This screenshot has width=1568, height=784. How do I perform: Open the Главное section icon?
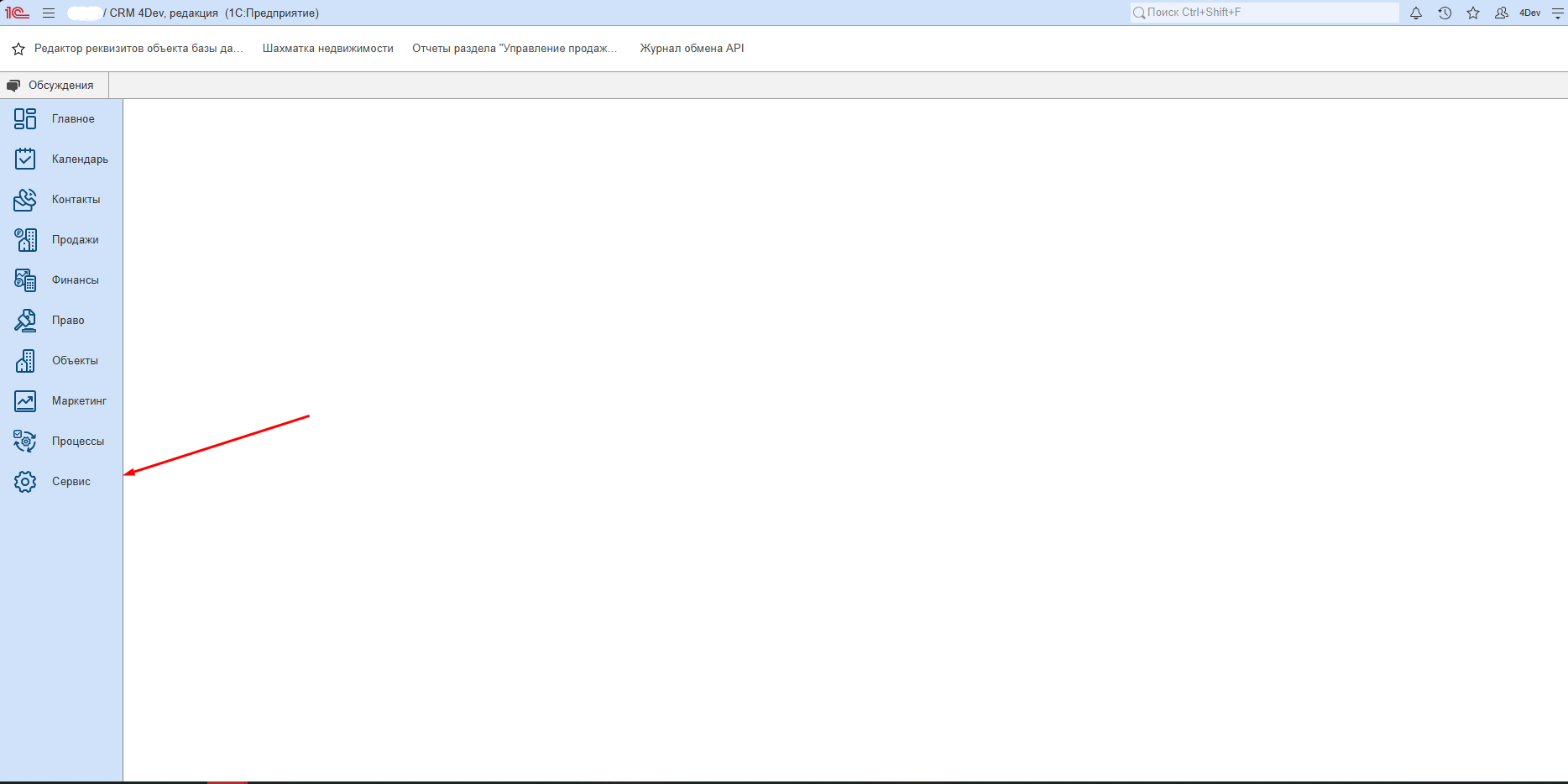pyautogui.click(x=25, y=119)
